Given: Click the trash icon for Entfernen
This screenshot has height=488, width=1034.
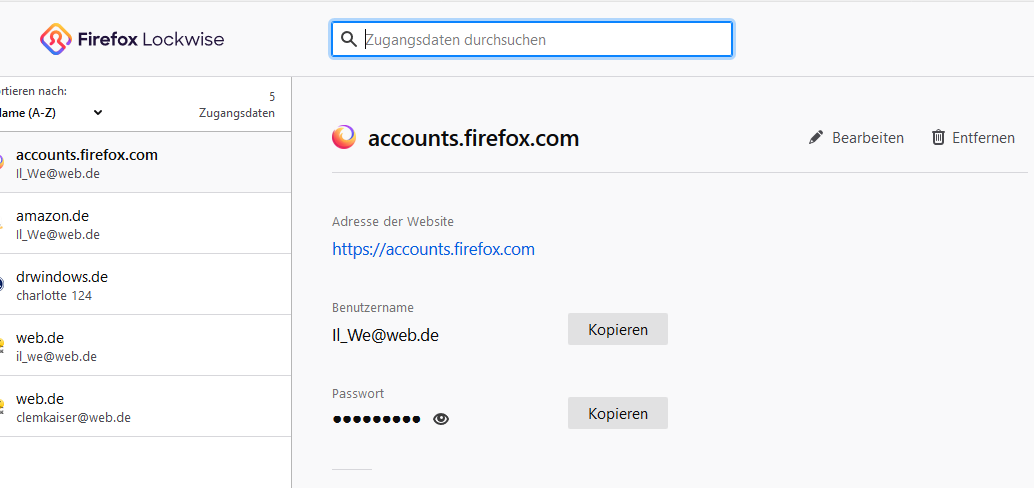Looking at the screenshot, I should coord(938,138).
